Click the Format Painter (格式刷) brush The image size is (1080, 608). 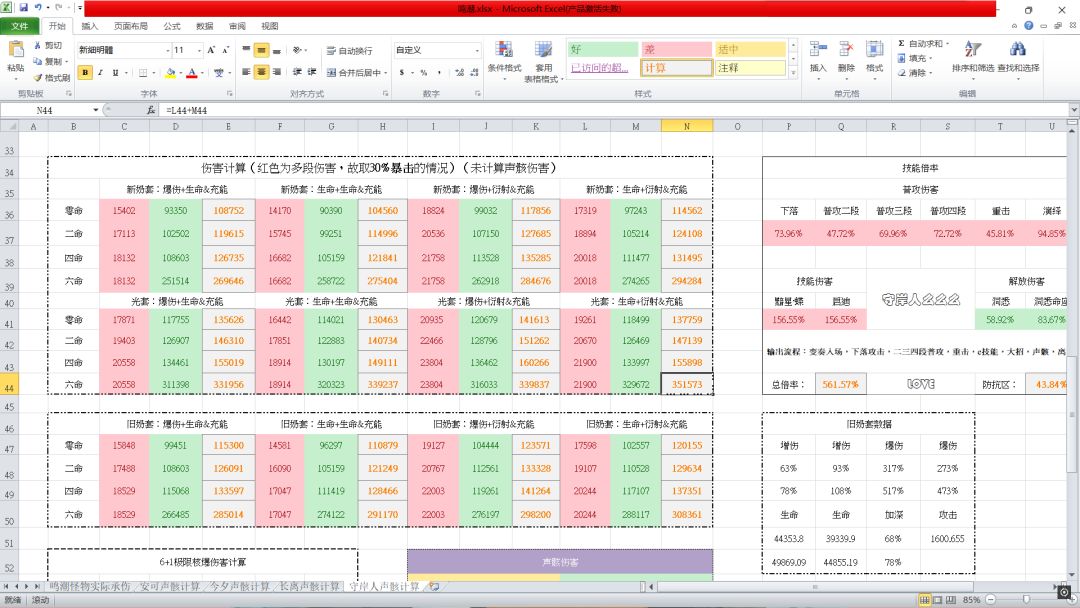coord(37,78)
